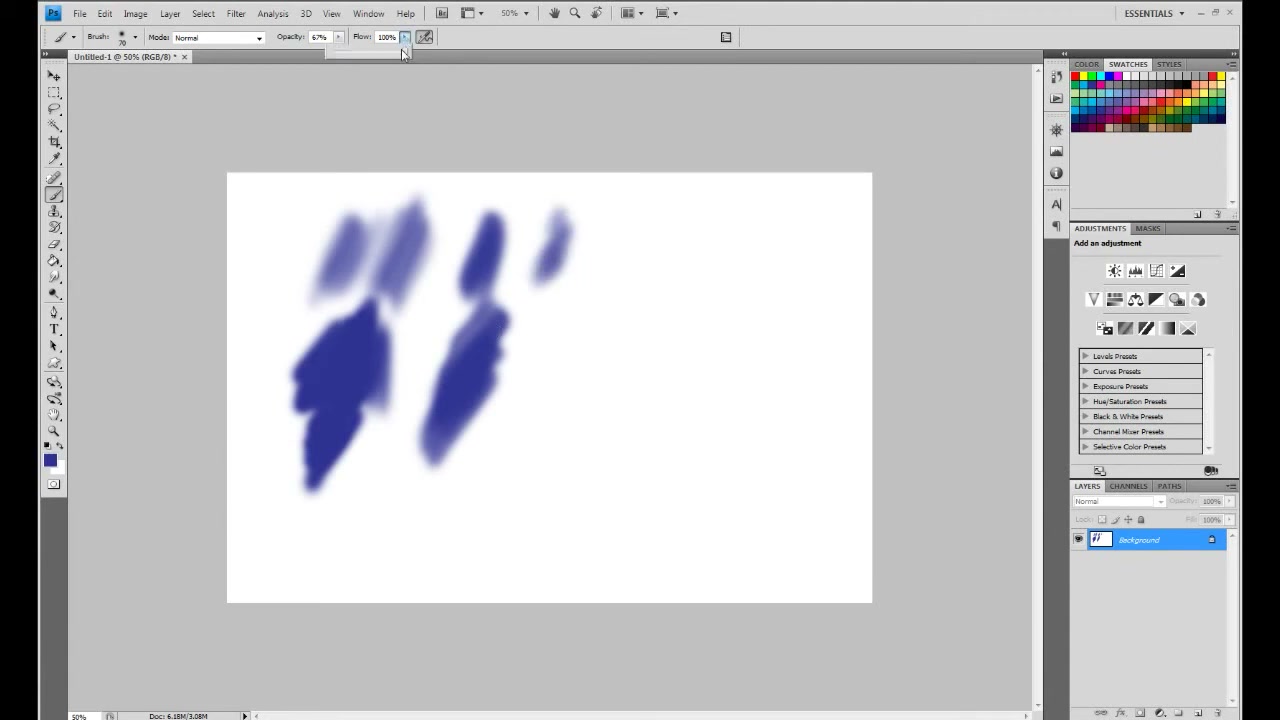This screenshot has height=720, width=1280.
Task: Pick the red swatch in Swatches panel
Action: pyautogui.click(x=1076, y=77)
